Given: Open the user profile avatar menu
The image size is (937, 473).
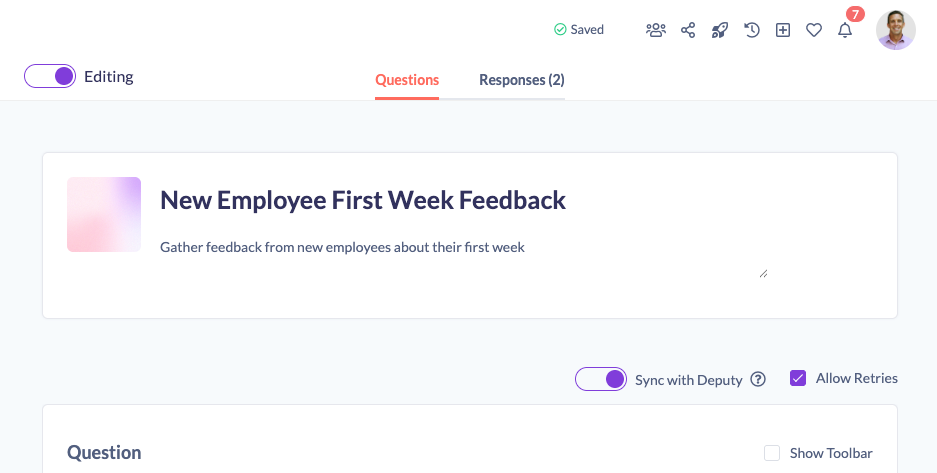Looking at the screenshot, I should 895,30.
